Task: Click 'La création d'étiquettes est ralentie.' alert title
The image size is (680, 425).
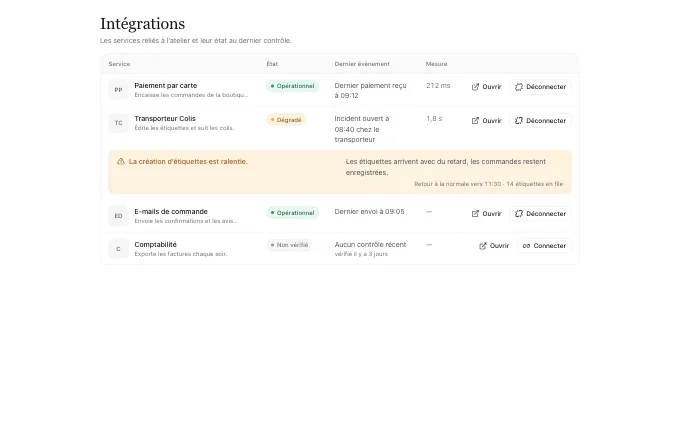Action: (x=188, y=161)
